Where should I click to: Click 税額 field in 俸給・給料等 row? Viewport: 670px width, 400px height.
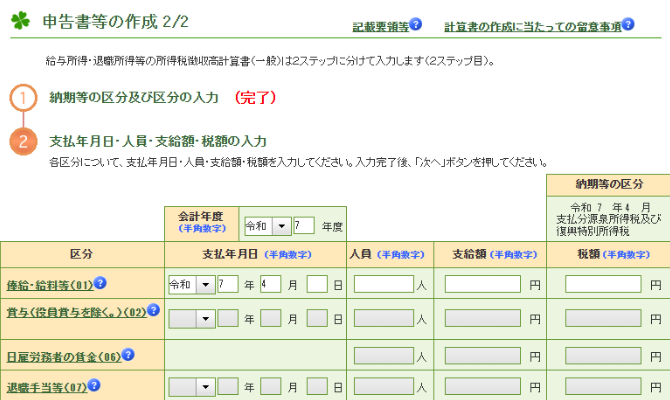point(602,284)
